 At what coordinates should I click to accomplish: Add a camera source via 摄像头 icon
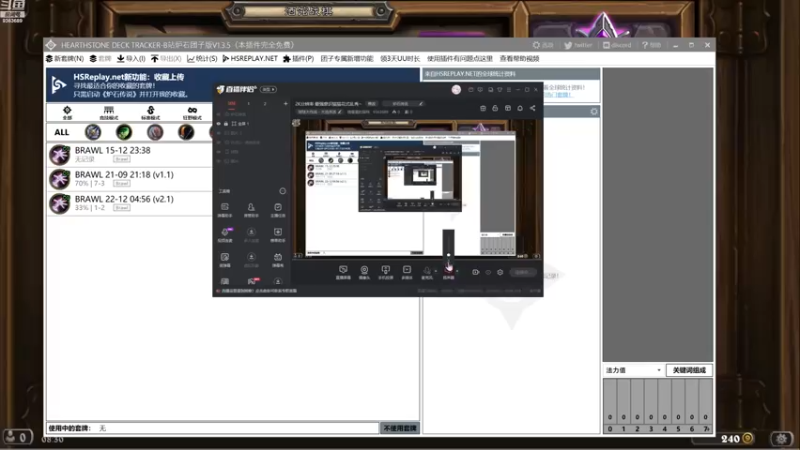tap(364, 272)
